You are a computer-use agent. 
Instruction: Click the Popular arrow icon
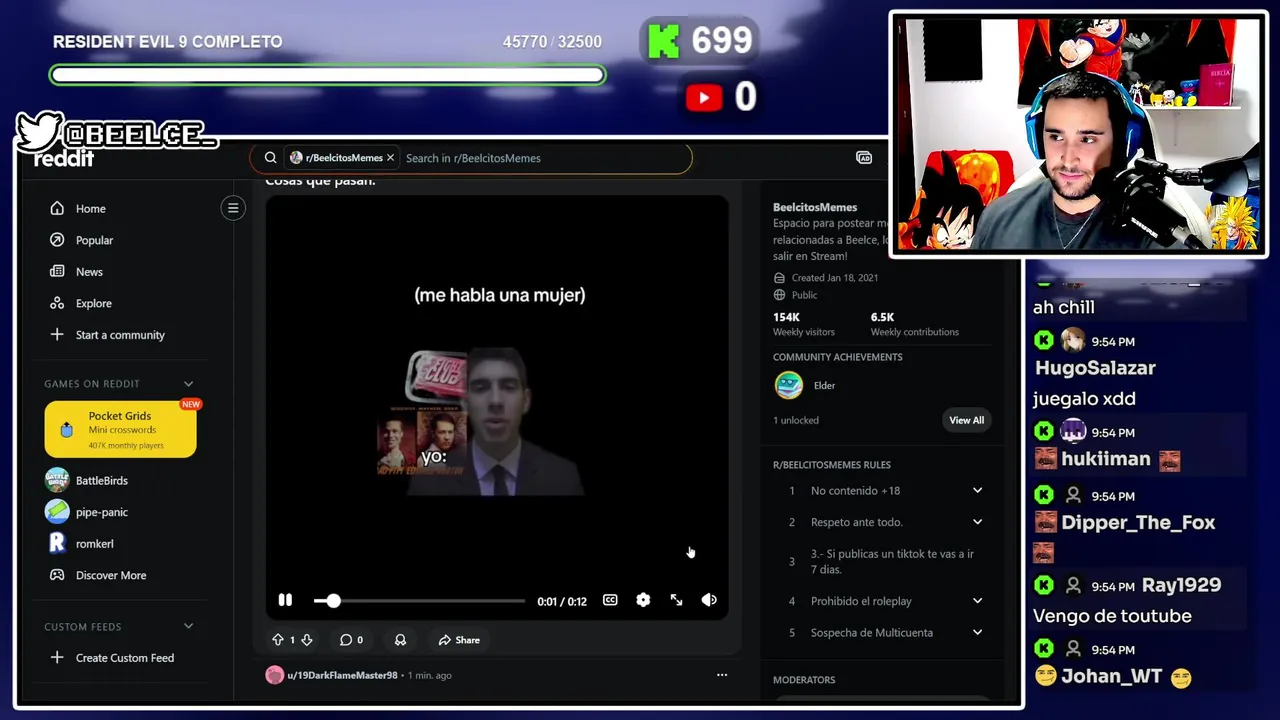pos(57,240)
